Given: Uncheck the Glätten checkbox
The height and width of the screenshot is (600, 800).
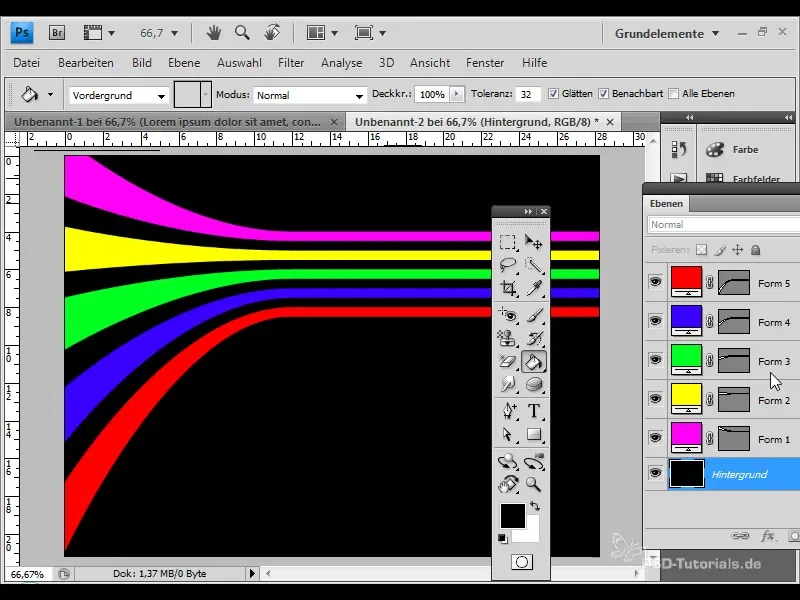Looking at the screenshot, I should pyautogui.click(x=553, y=93).
